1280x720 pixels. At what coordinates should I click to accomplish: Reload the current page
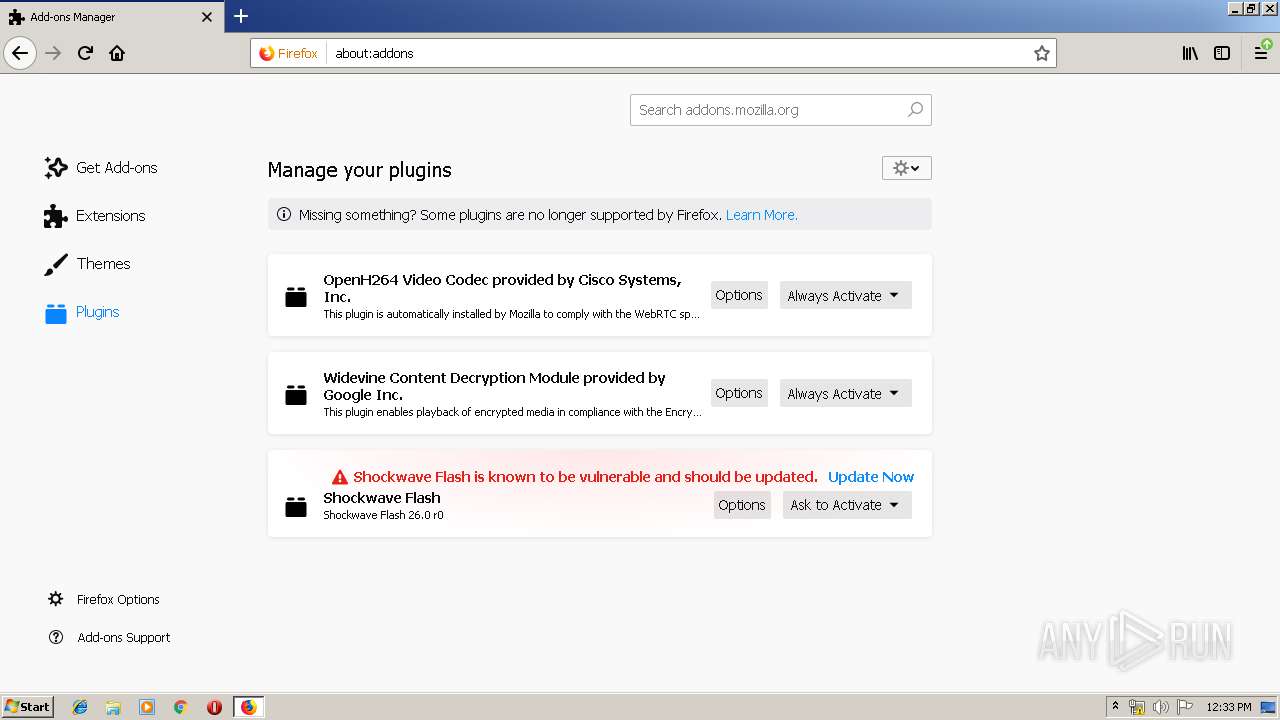[86, 53]
